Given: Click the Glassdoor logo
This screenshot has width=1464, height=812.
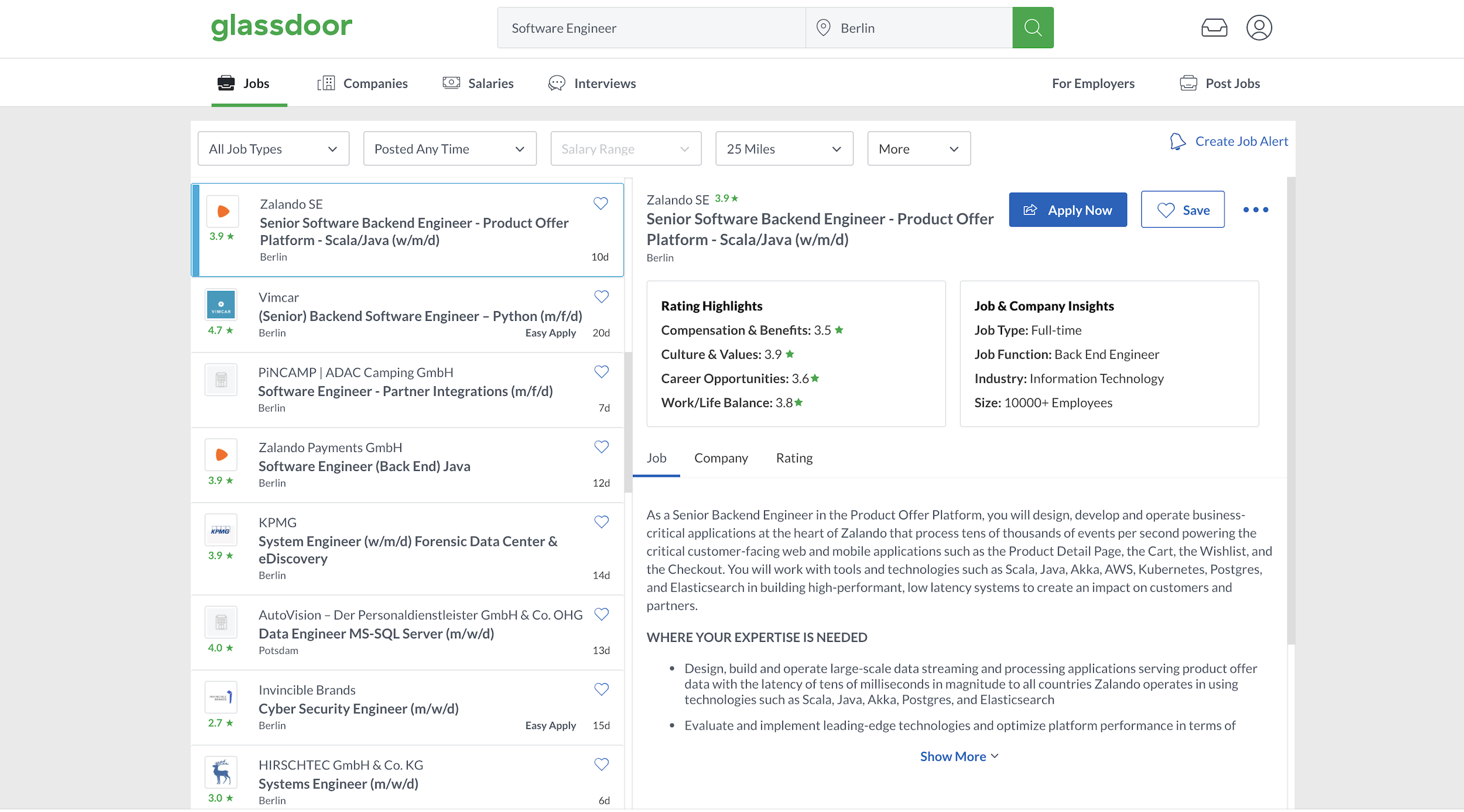Looking at the screenshot, I should pyautogui.click(x=282, y=26).
